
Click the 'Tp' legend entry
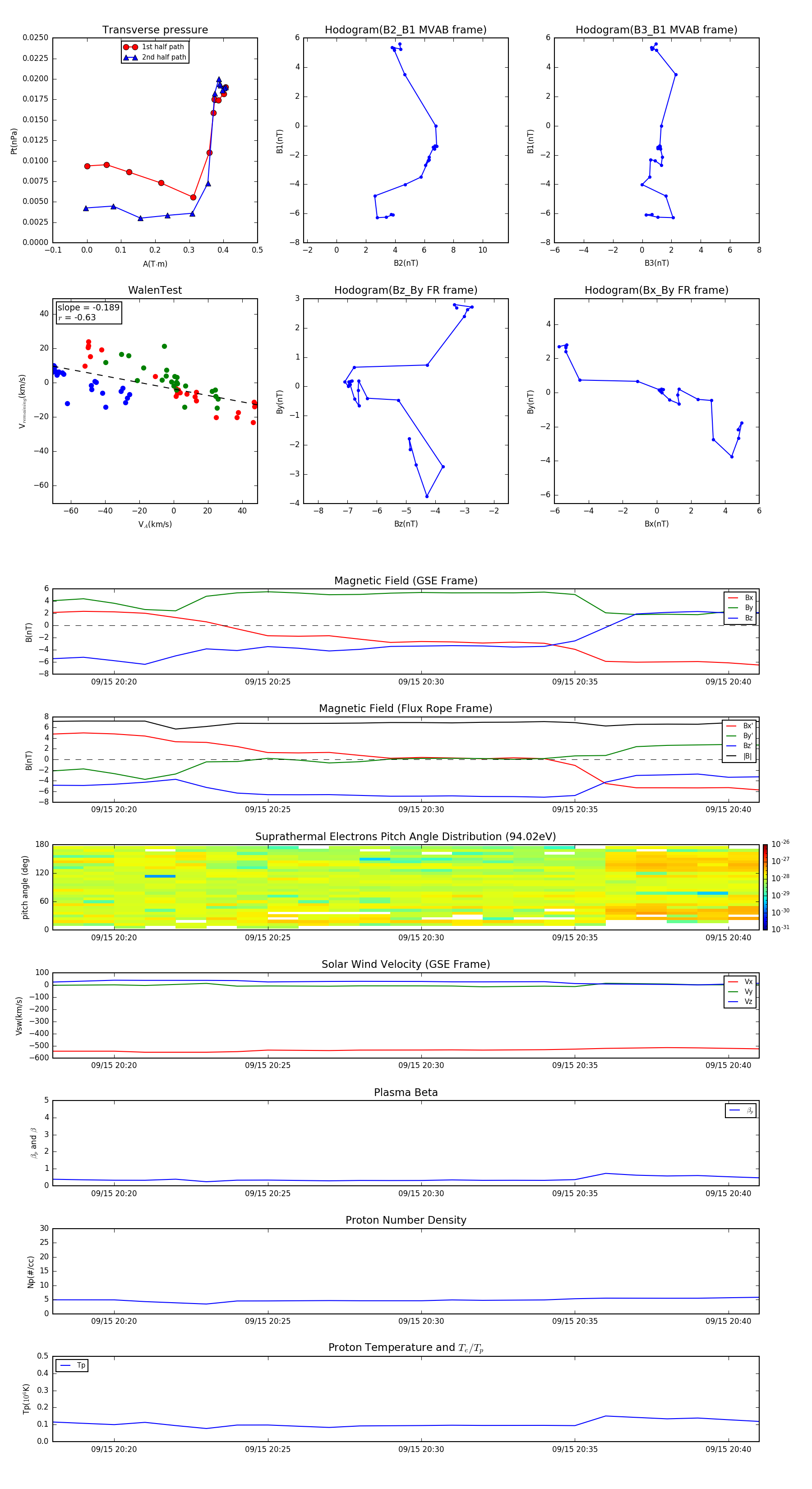coord(72,1365)
